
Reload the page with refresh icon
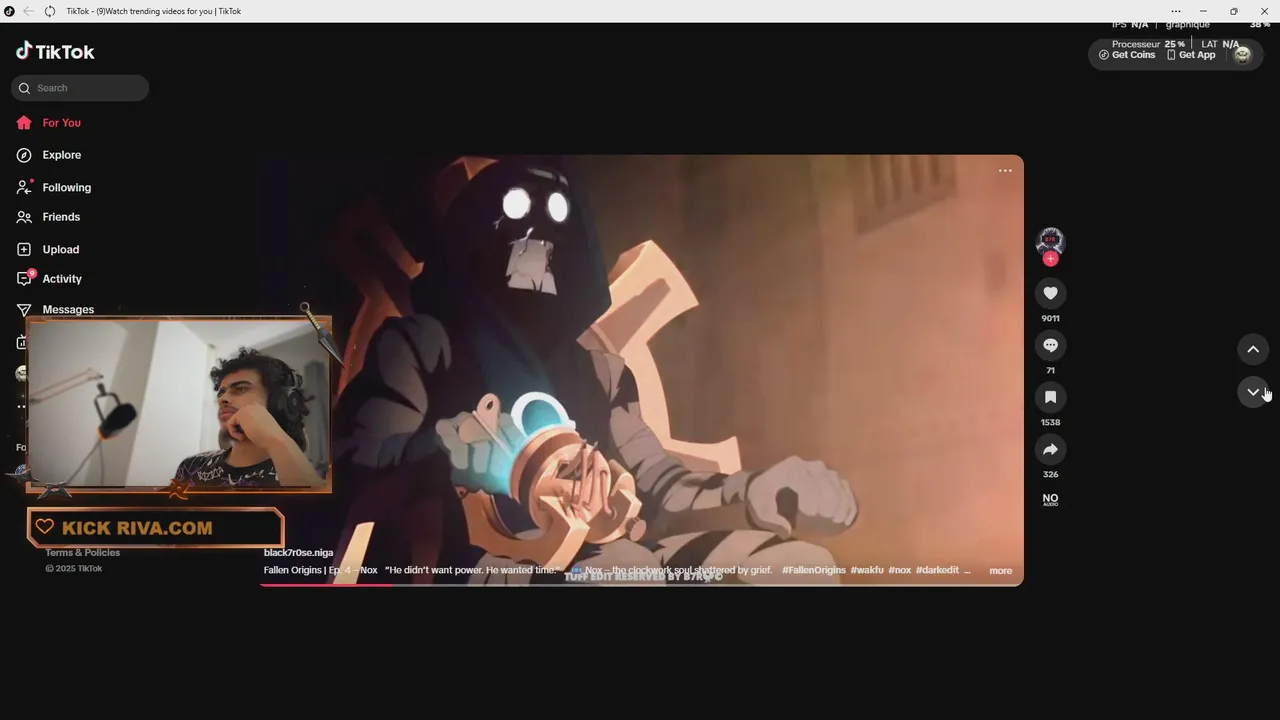click(49, 11)
